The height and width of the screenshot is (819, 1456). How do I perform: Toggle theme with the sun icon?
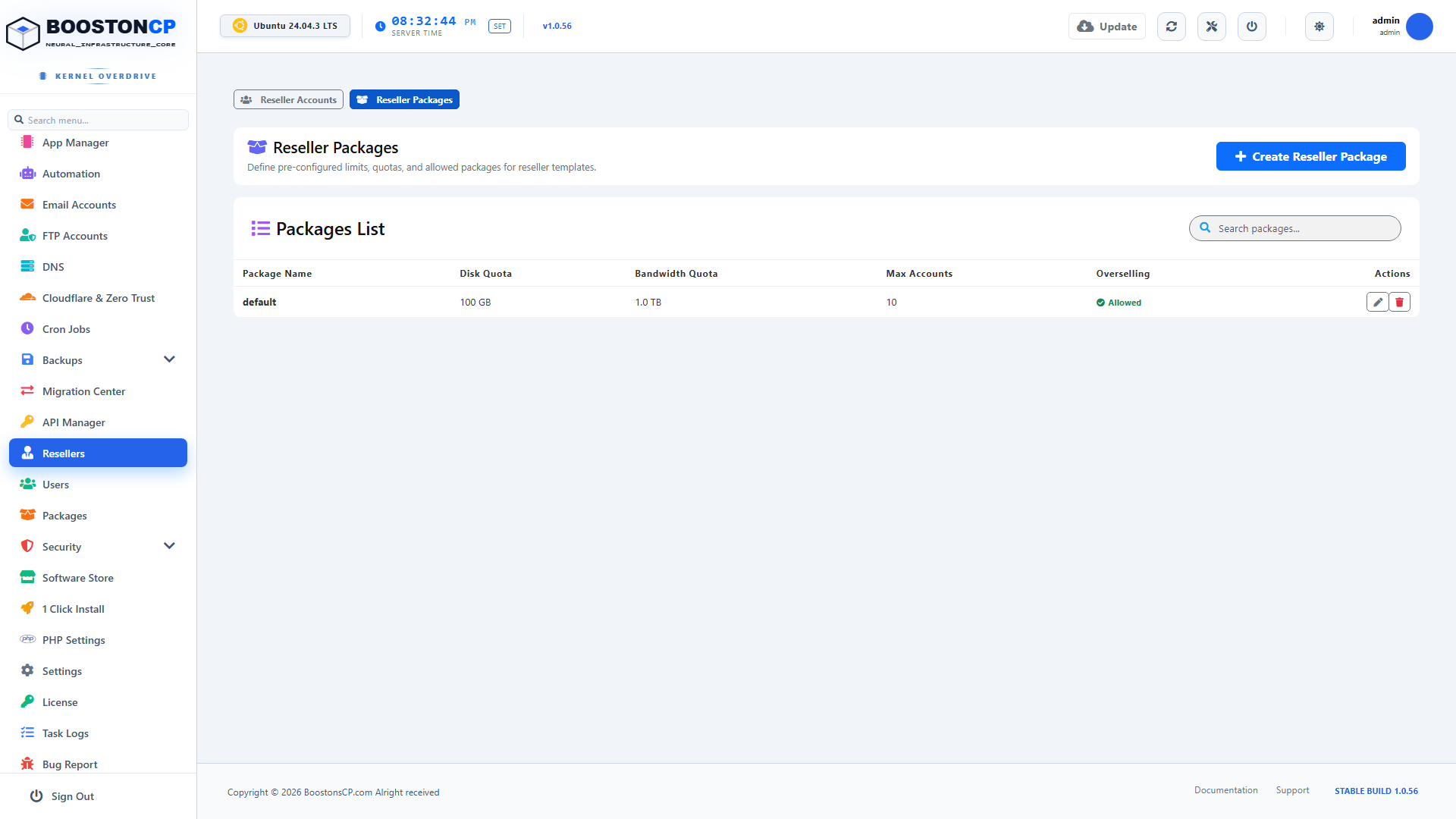[1319, 27]
